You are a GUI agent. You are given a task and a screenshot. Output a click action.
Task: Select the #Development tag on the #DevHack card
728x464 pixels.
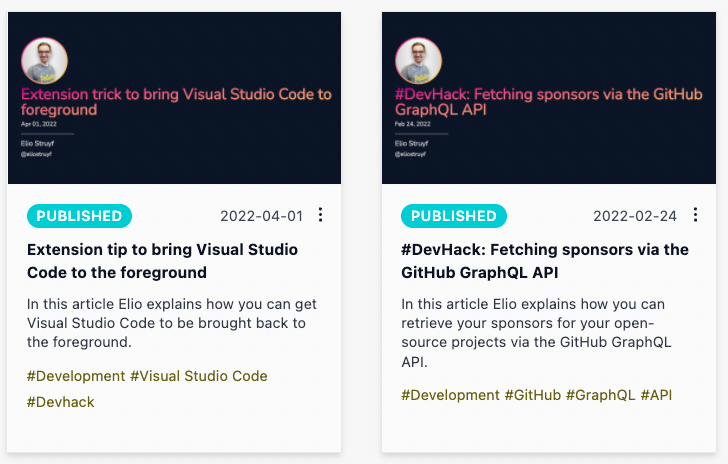[449, 395]
